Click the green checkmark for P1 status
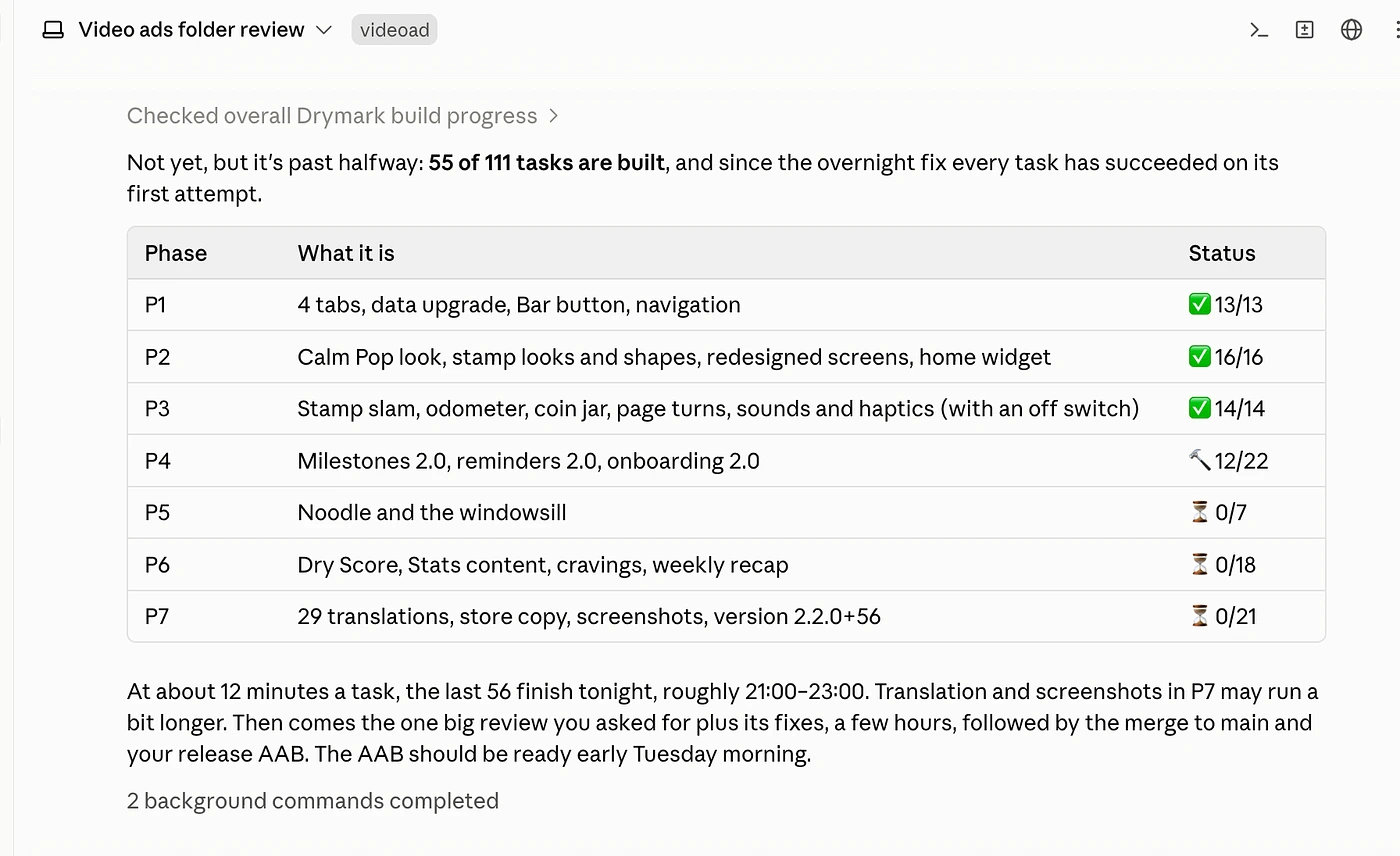This screenshot has width=1400, height=856. pyautogui.click(x=1200, y=304)
